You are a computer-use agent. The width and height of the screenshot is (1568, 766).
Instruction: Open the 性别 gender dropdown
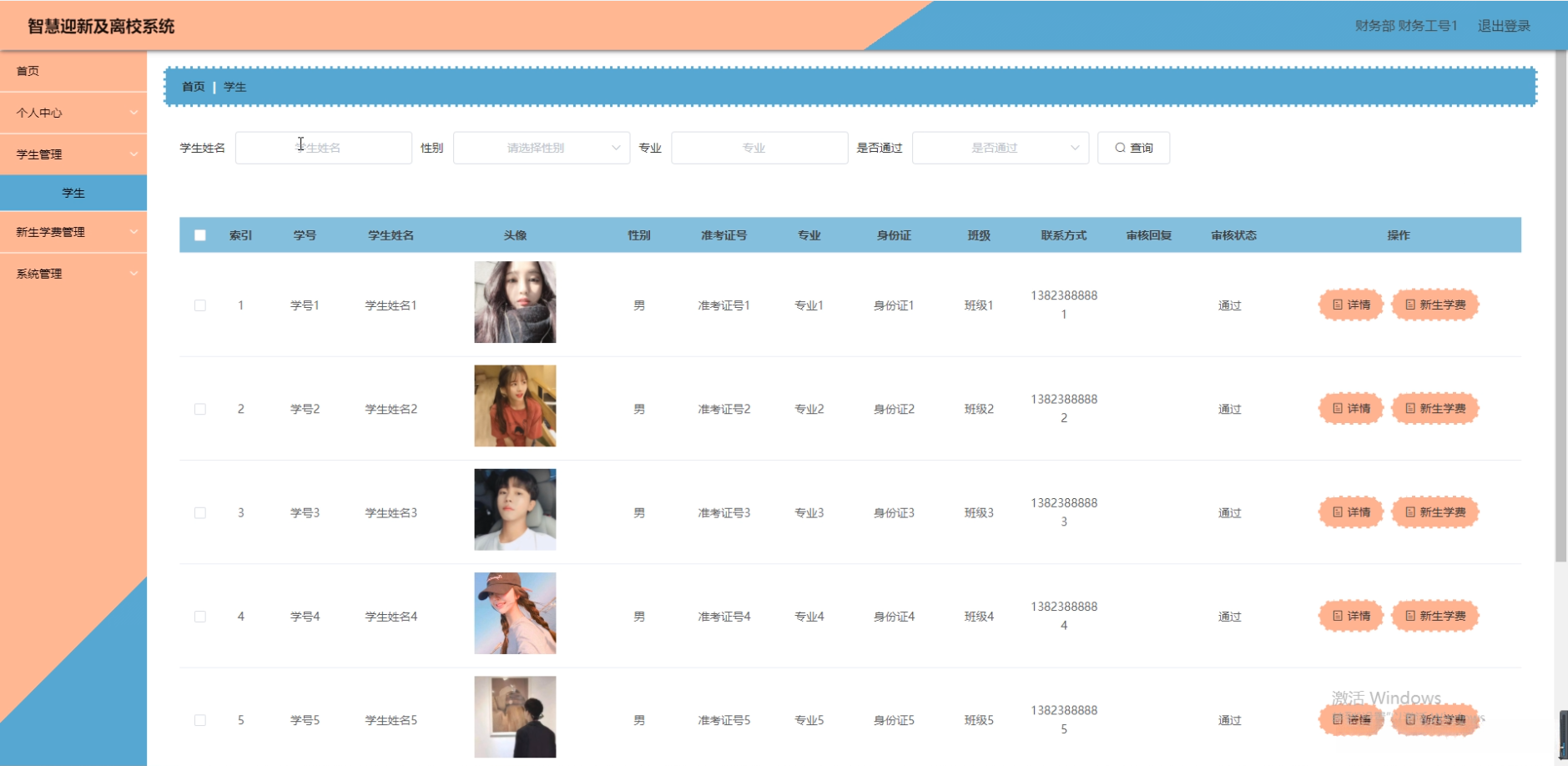[x=542, y=148]
